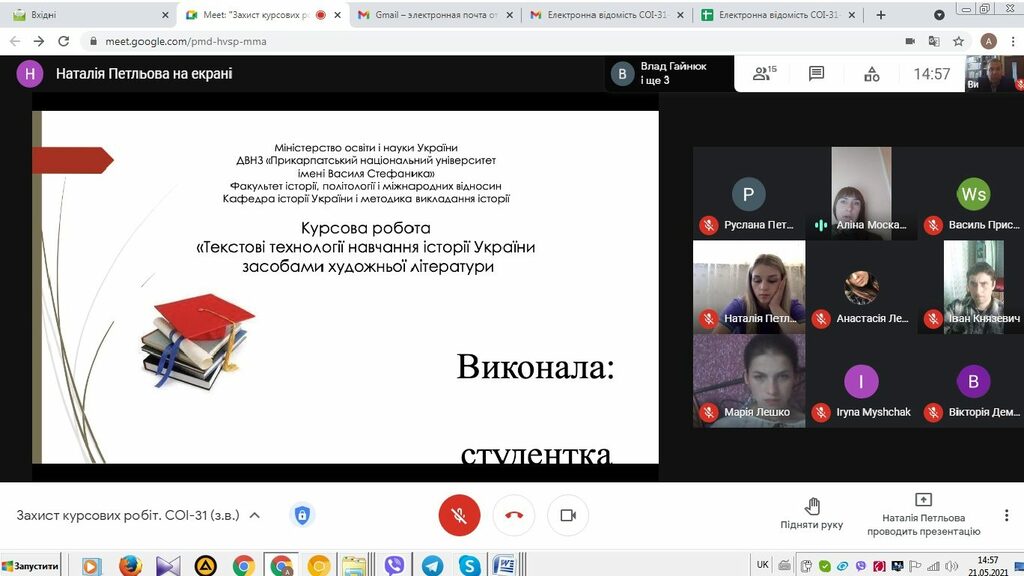Toggle the camera on or off

(x=568, y=515)
